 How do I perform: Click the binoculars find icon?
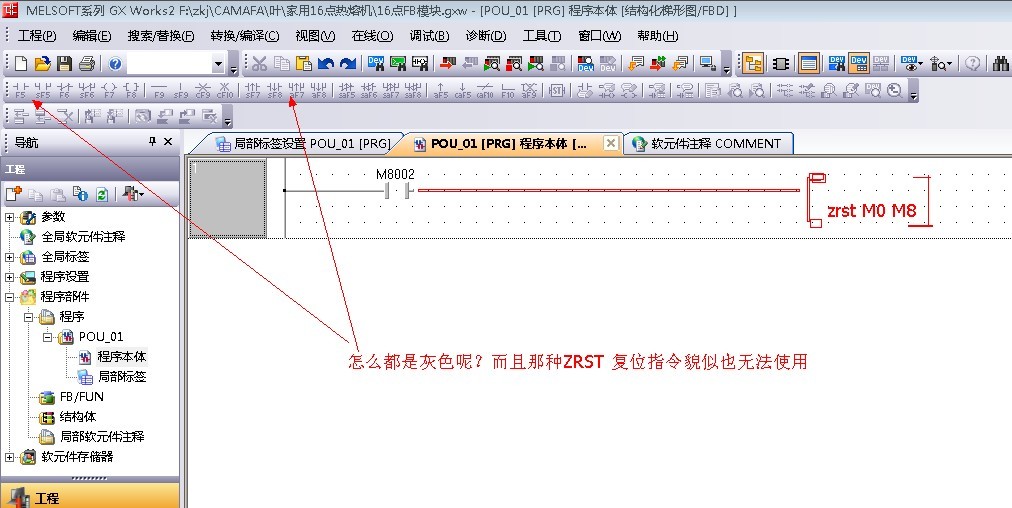(1000, 64)
